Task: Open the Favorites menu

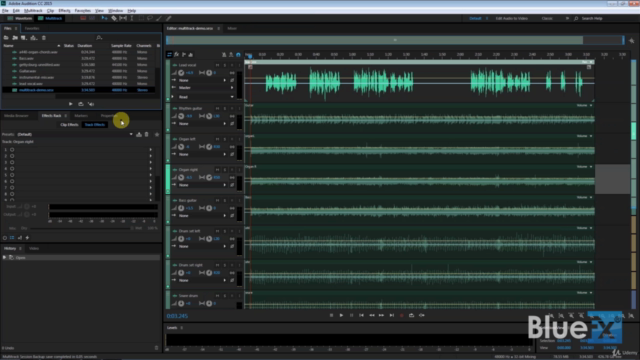Action: pos(83,11)
